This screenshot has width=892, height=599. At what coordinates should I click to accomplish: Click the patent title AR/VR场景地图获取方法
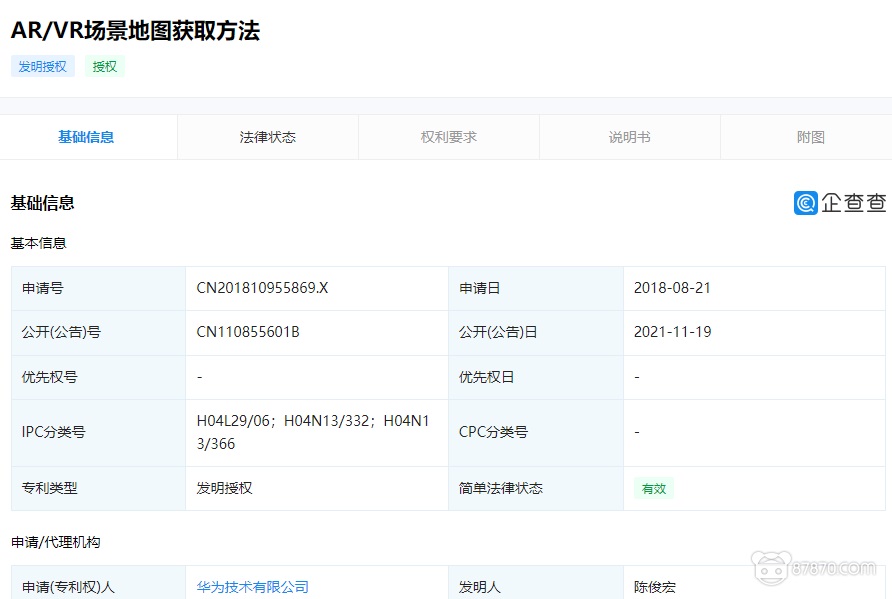pos(134,31)
